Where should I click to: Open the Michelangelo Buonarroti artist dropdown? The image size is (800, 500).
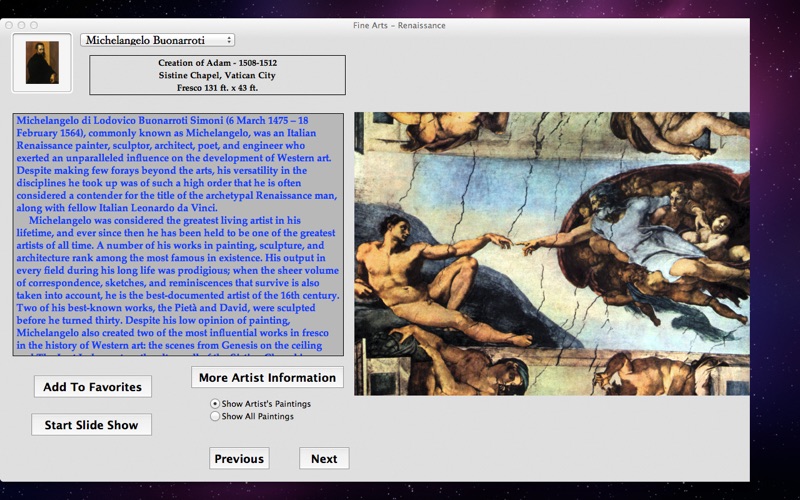[x=157, y=40]
